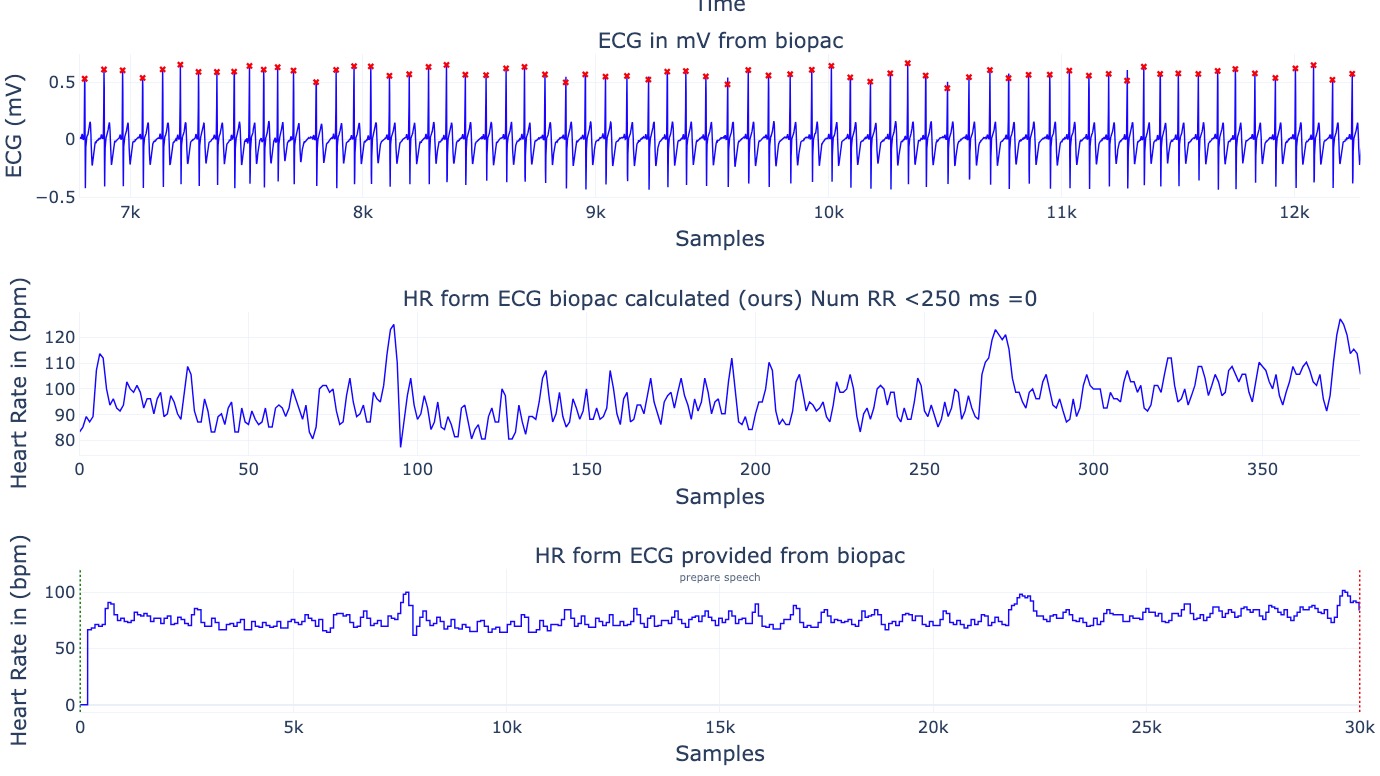The width and height of the screenshot is (1380, 776).
Task: Click the 0.5 tick on the ECG y-axis
Action: point(61,81)
